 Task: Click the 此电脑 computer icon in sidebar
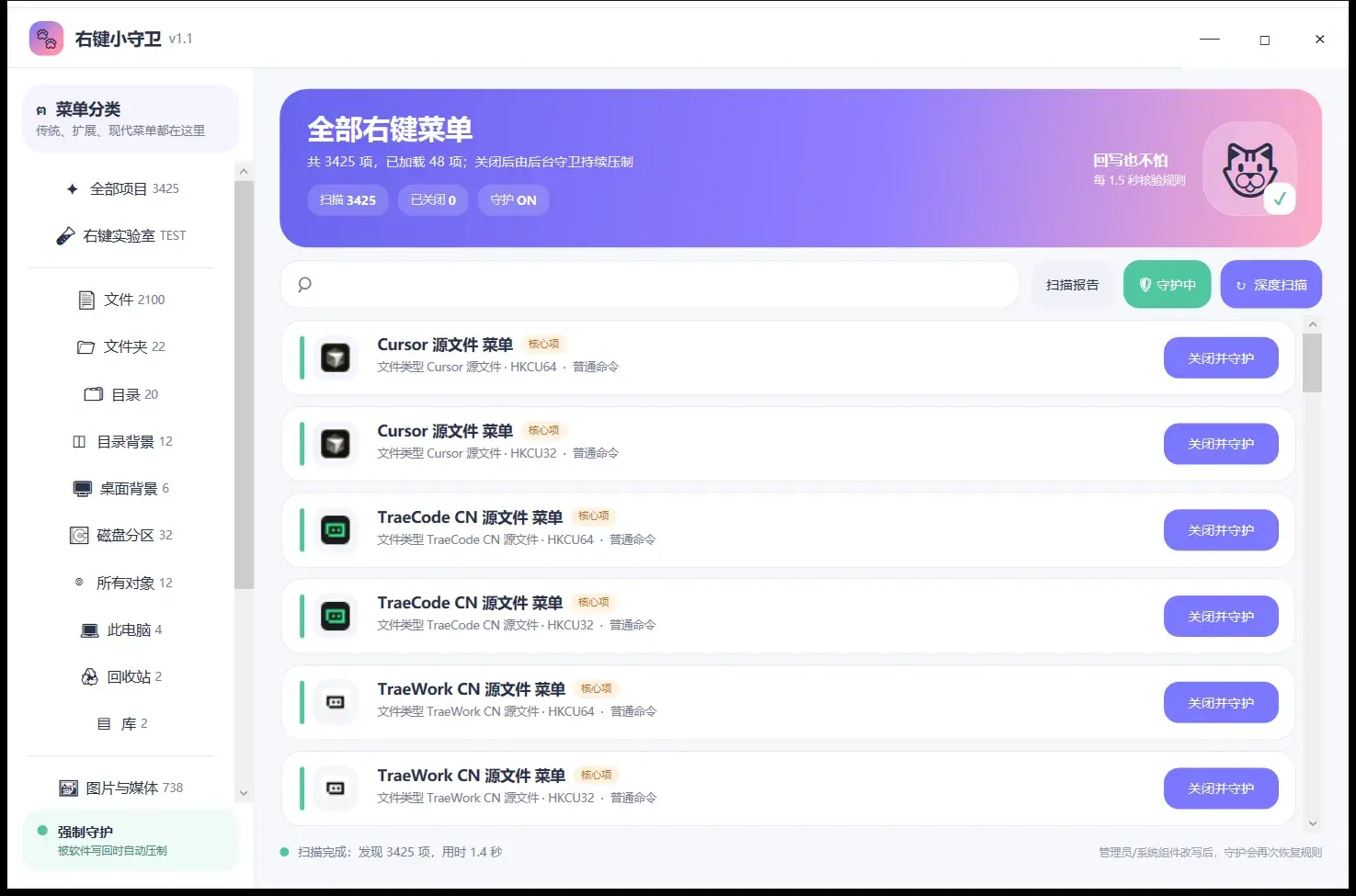[x=89, y=630]
